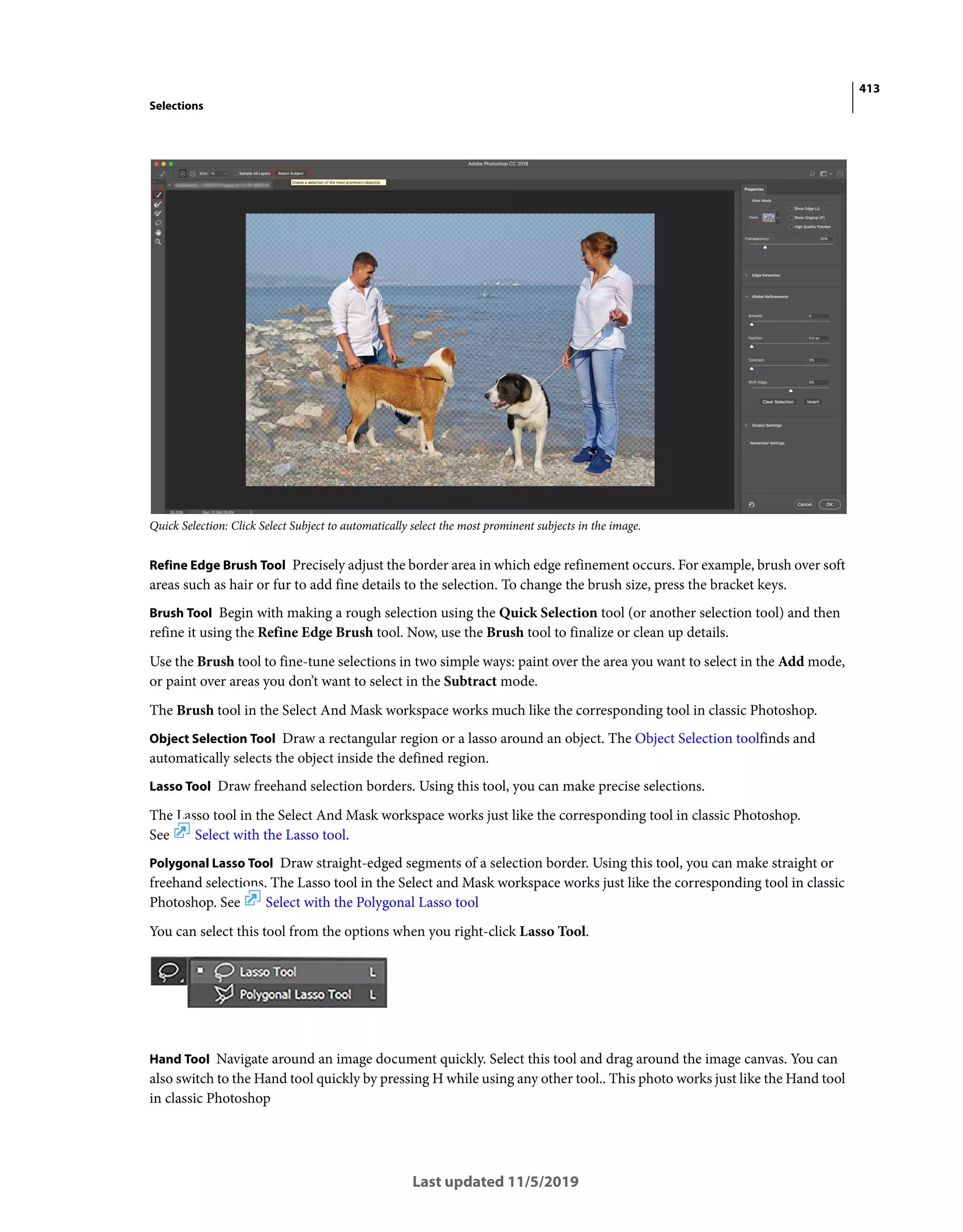Click the Contrast 0% value field
963x1232 pixels.
(819, 361)
